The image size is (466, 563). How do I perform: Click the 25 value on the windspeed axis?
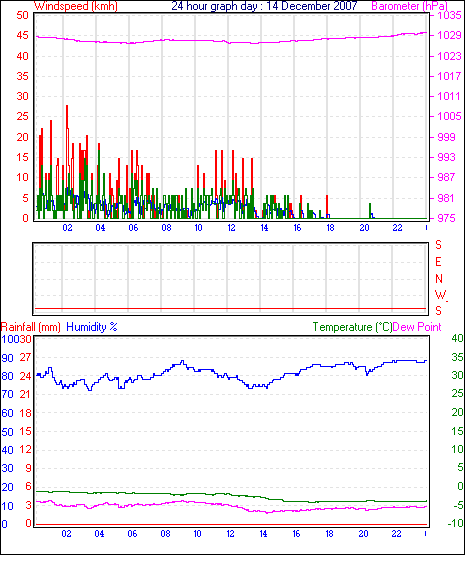23,116
